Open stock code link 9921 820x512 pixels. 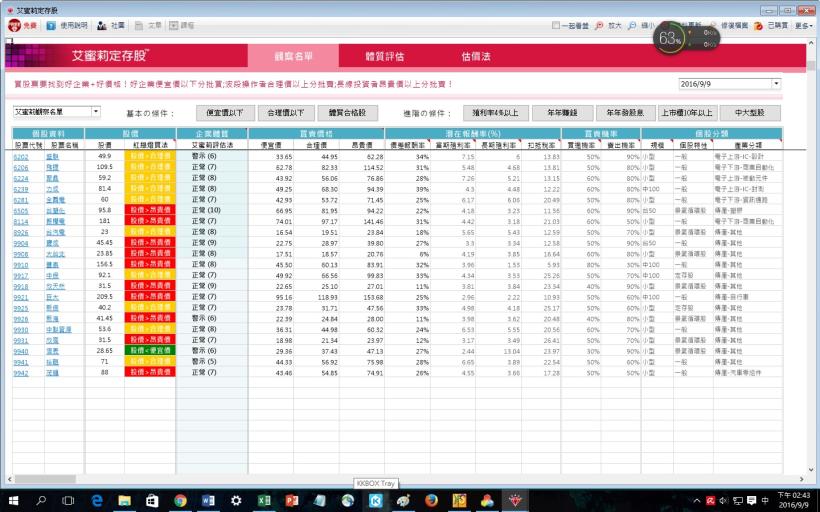[x=21, y=298]
